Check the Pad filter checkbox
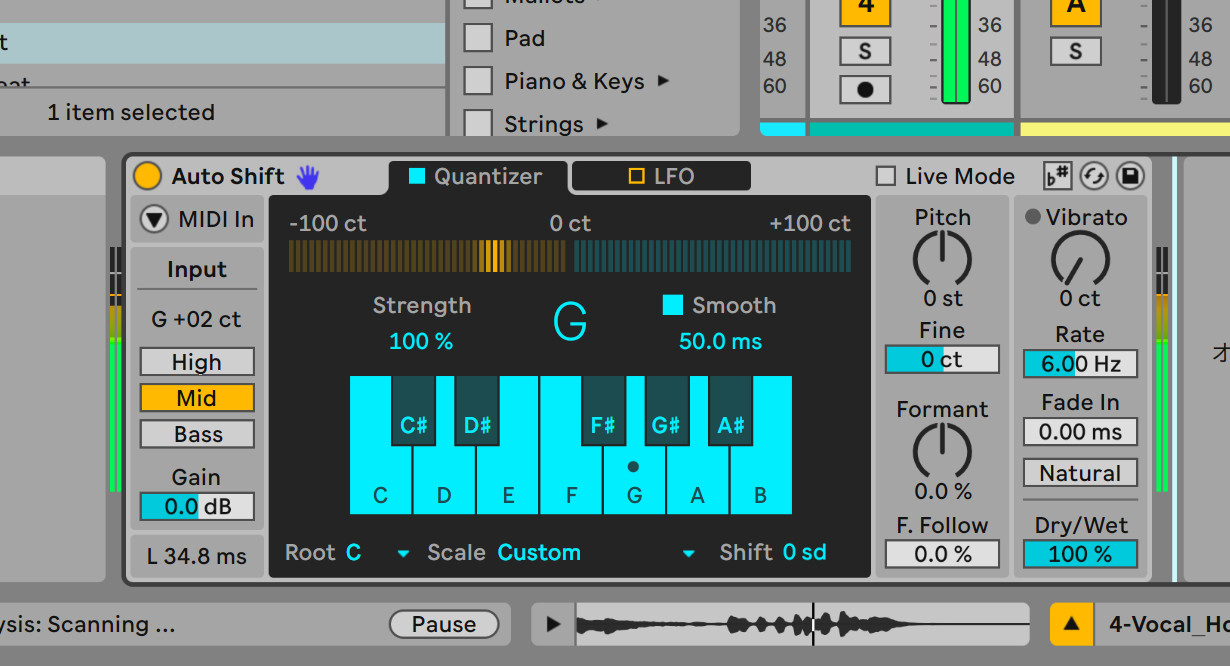Image resolution: width=1230 pixels, height=666 pixels. pos(478,38)
